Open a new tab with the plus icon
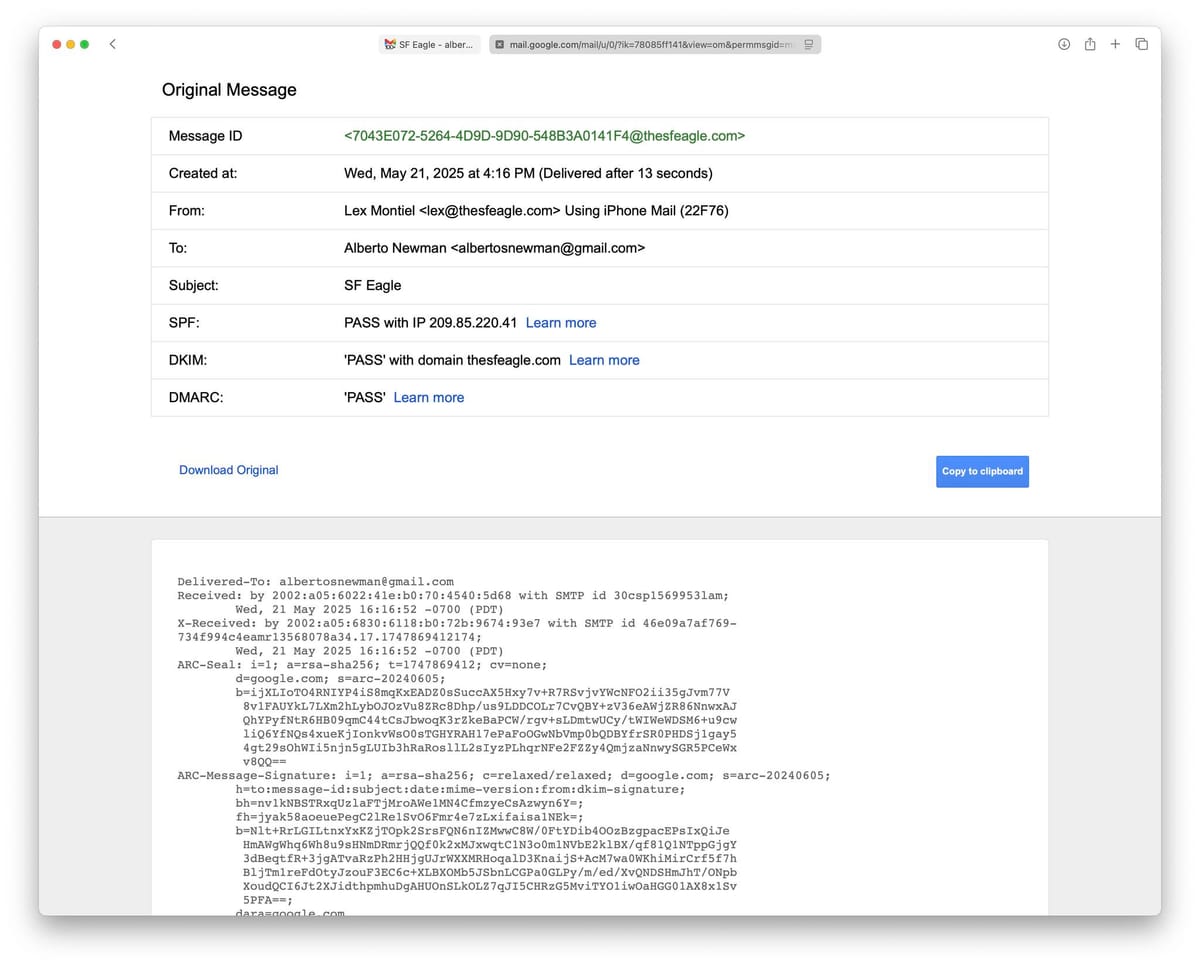 [x=1115, y=44]
